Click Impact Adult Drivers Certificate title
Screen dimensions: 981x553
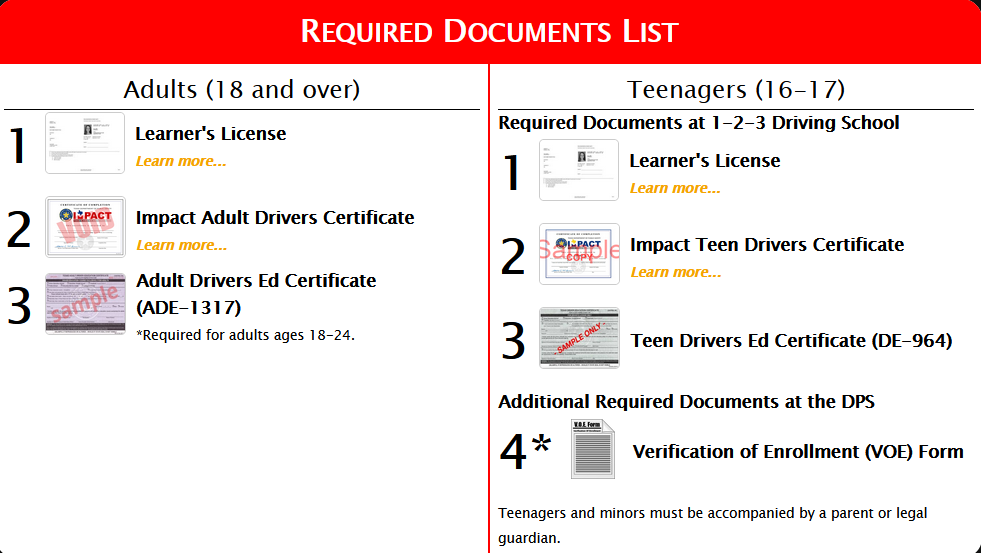point(275,217)
